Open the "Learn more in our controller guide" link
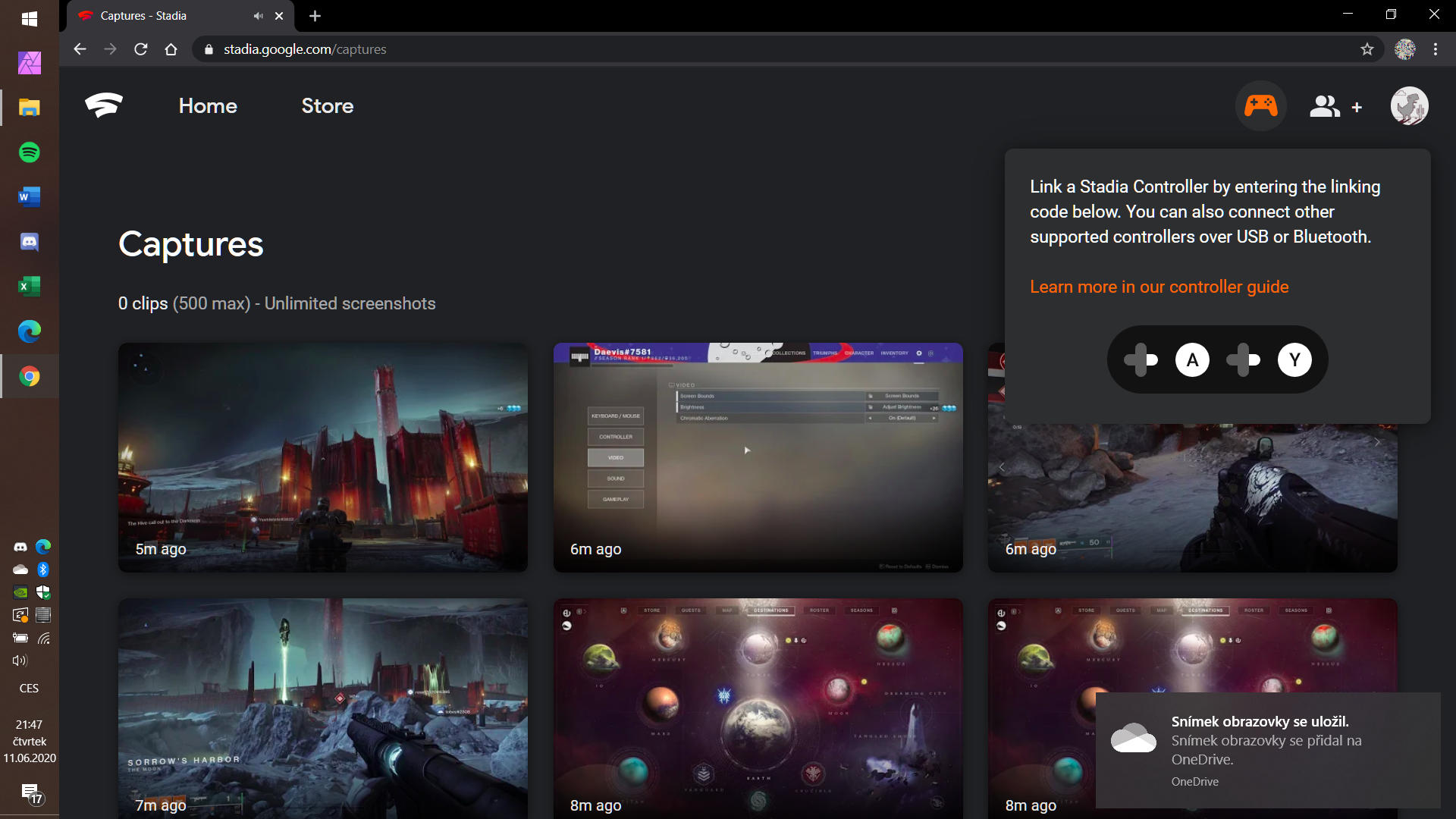Screen dimensions: 1456x819 (x=1159, y=287)
